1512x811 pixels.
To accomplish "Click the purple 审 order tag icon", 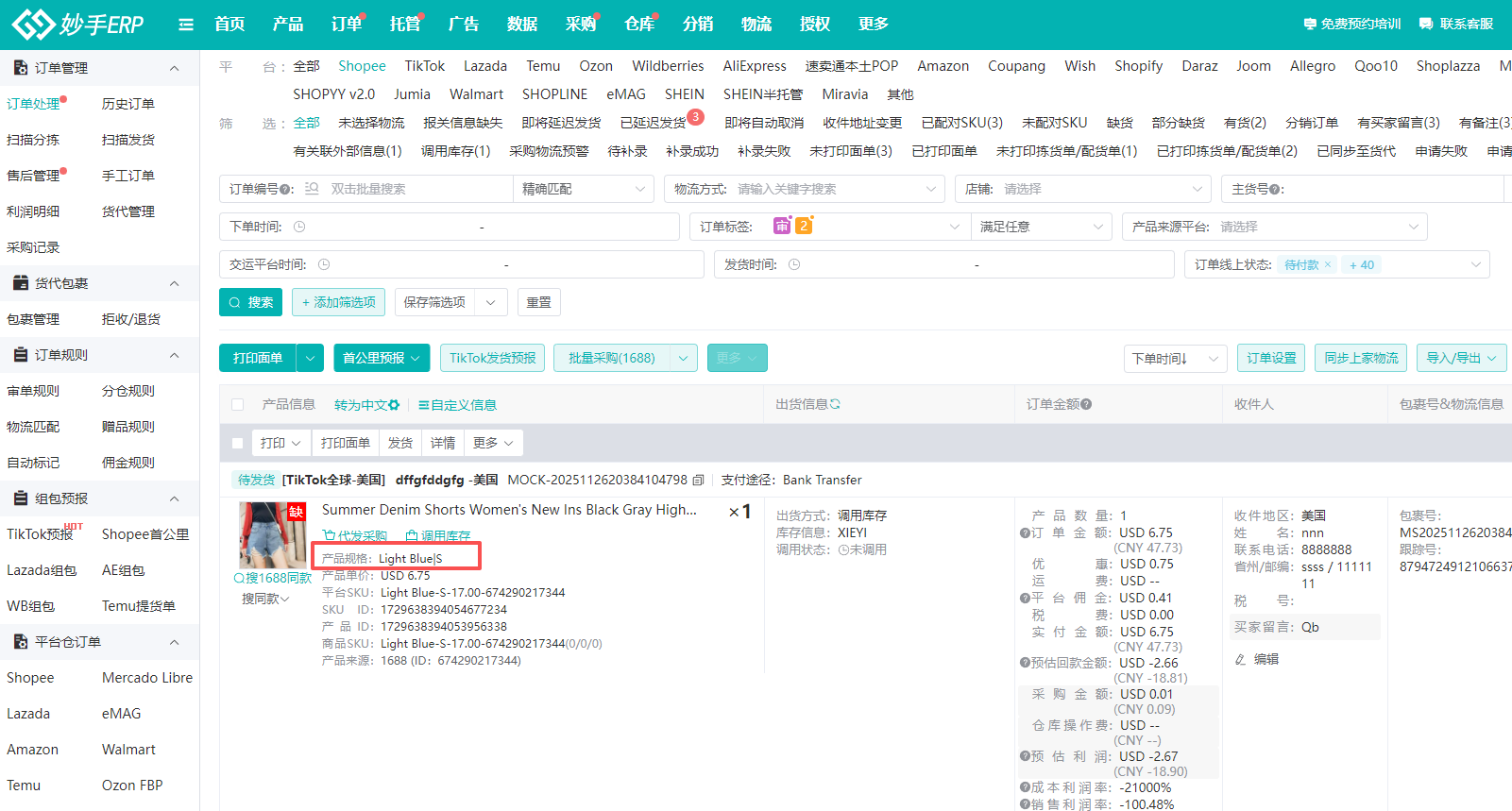I will [x=782, y=226].
